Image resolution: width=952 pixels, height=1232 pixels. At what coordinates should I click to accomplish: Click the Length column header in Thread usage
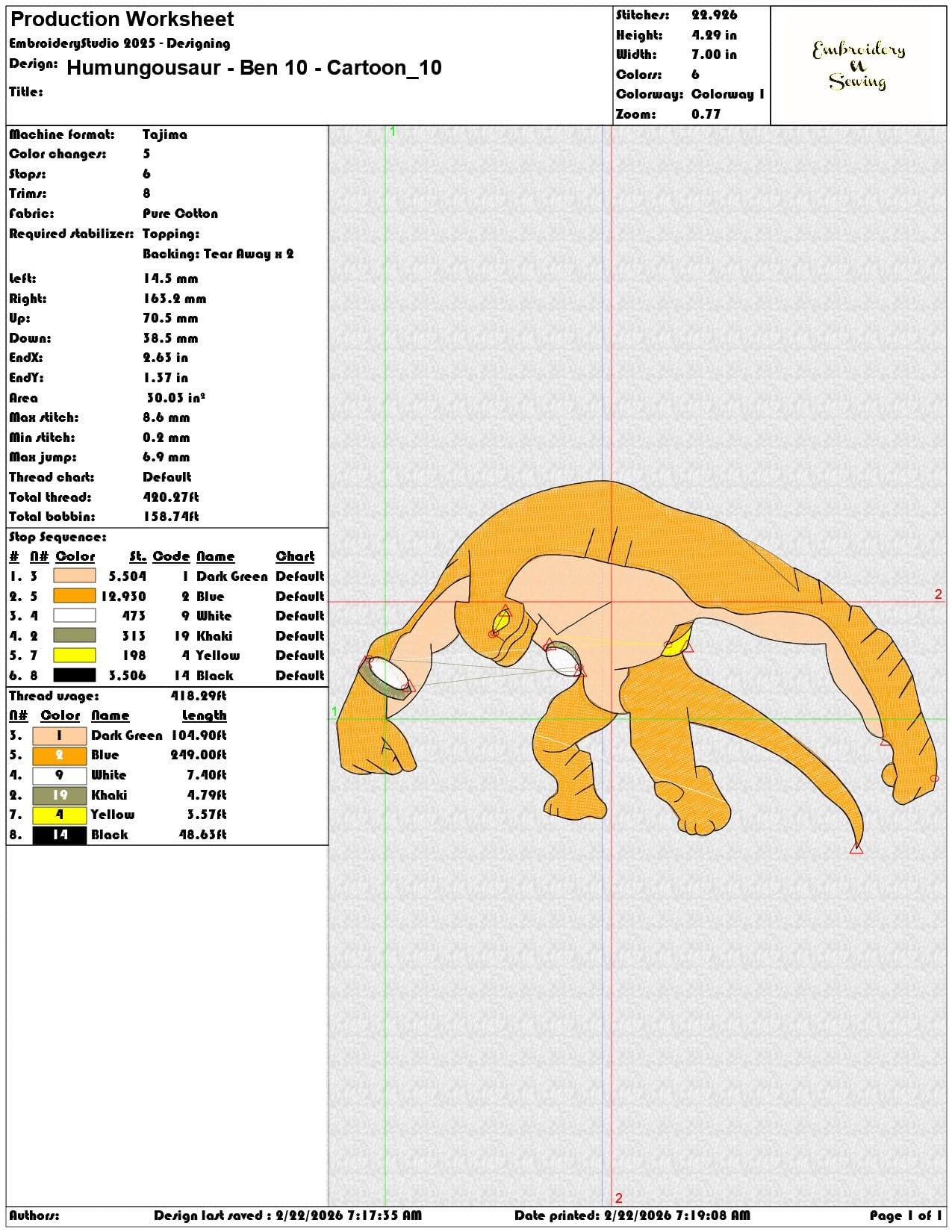coord(204,715)
